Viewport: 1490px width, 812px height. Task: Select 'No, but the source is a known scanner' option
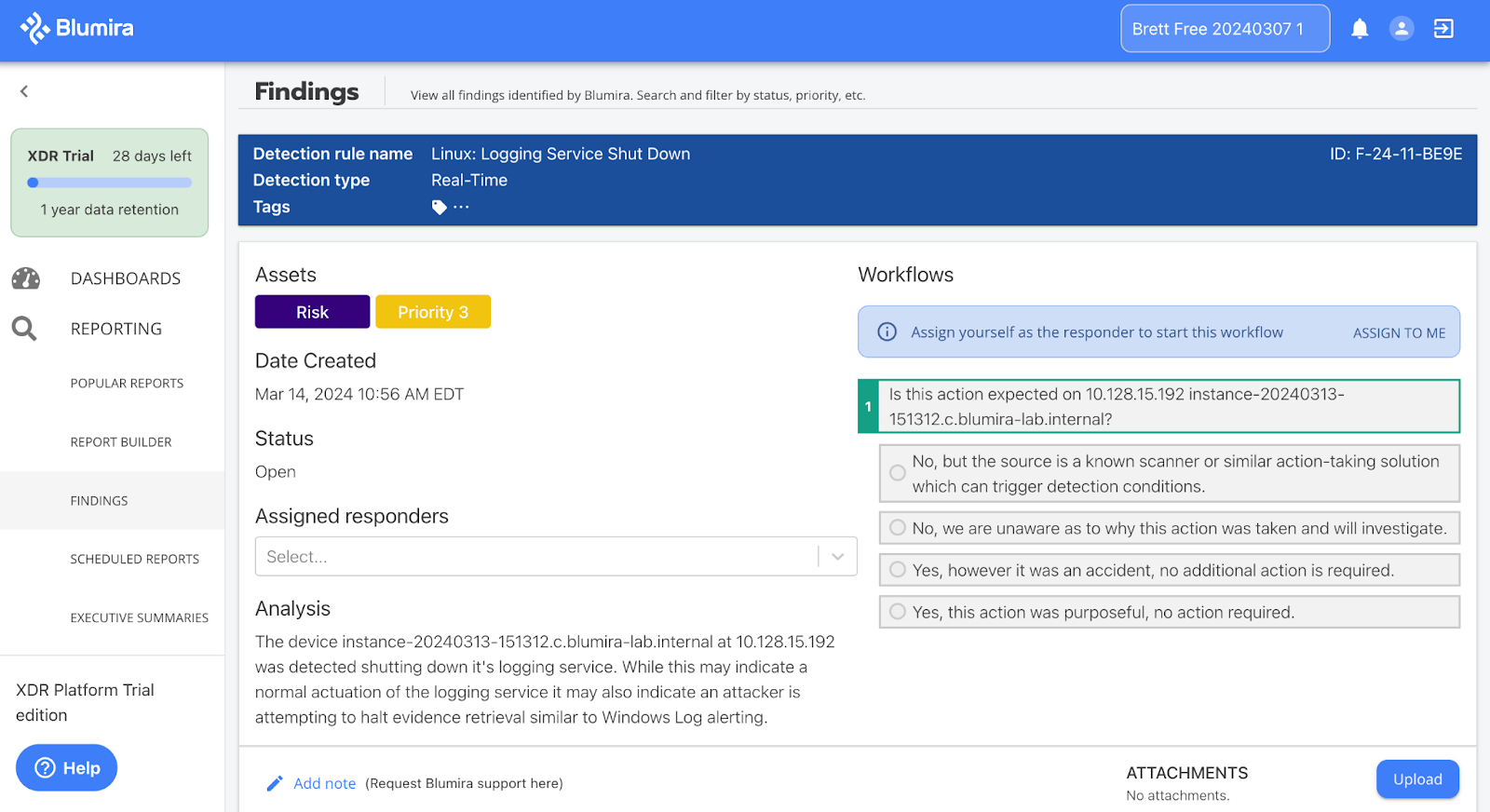[1170, 473]
